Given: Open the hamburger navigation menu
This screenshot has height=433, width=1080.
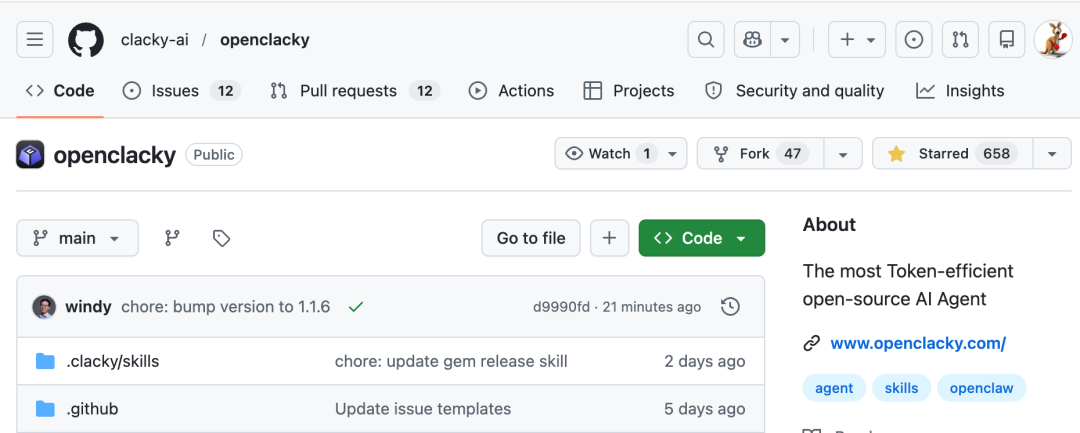Looking at the screenshot, I should [34, 40].
